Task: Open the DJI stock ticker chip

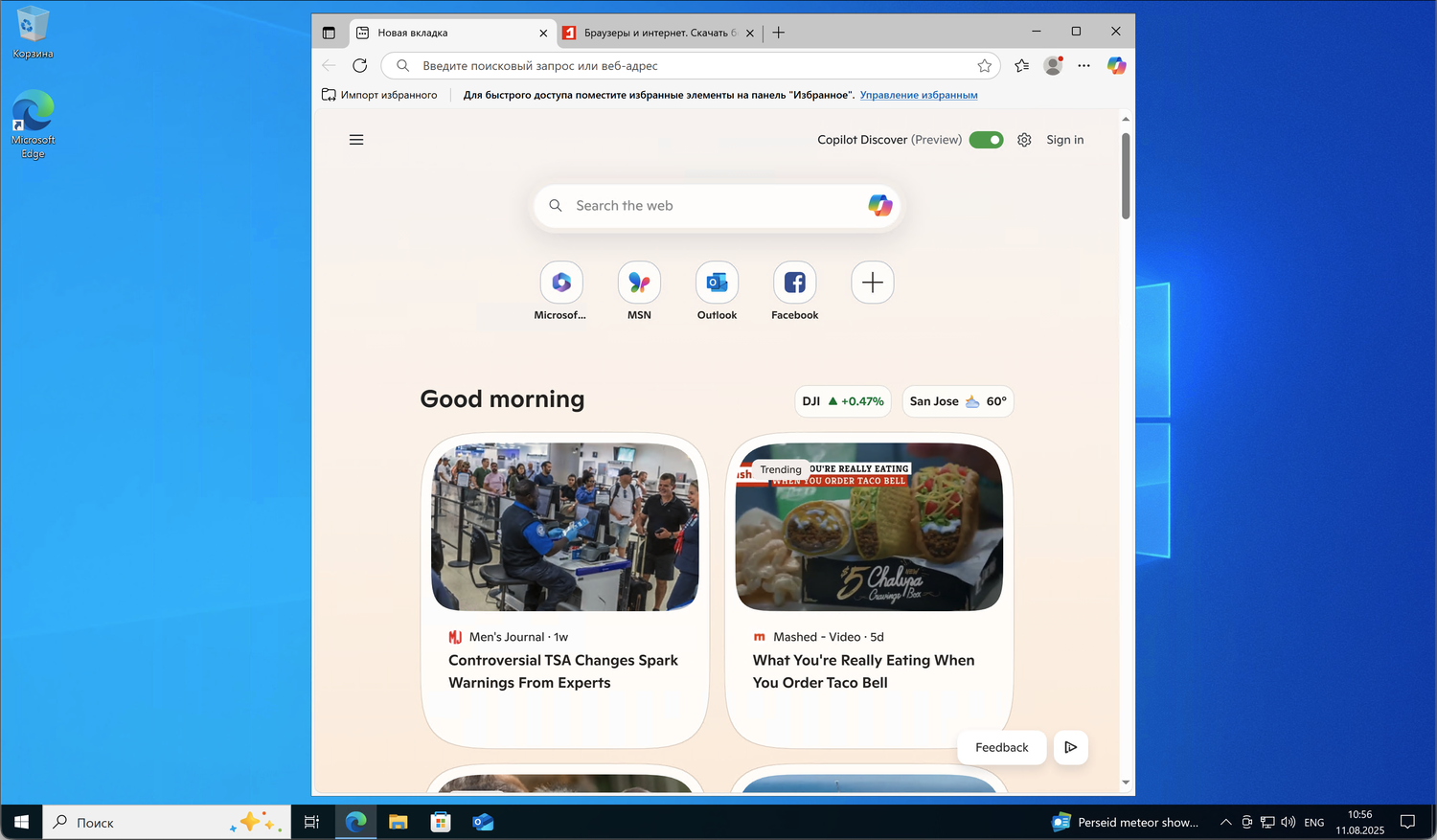Action: pyautogui.click(x=843, y=401)
